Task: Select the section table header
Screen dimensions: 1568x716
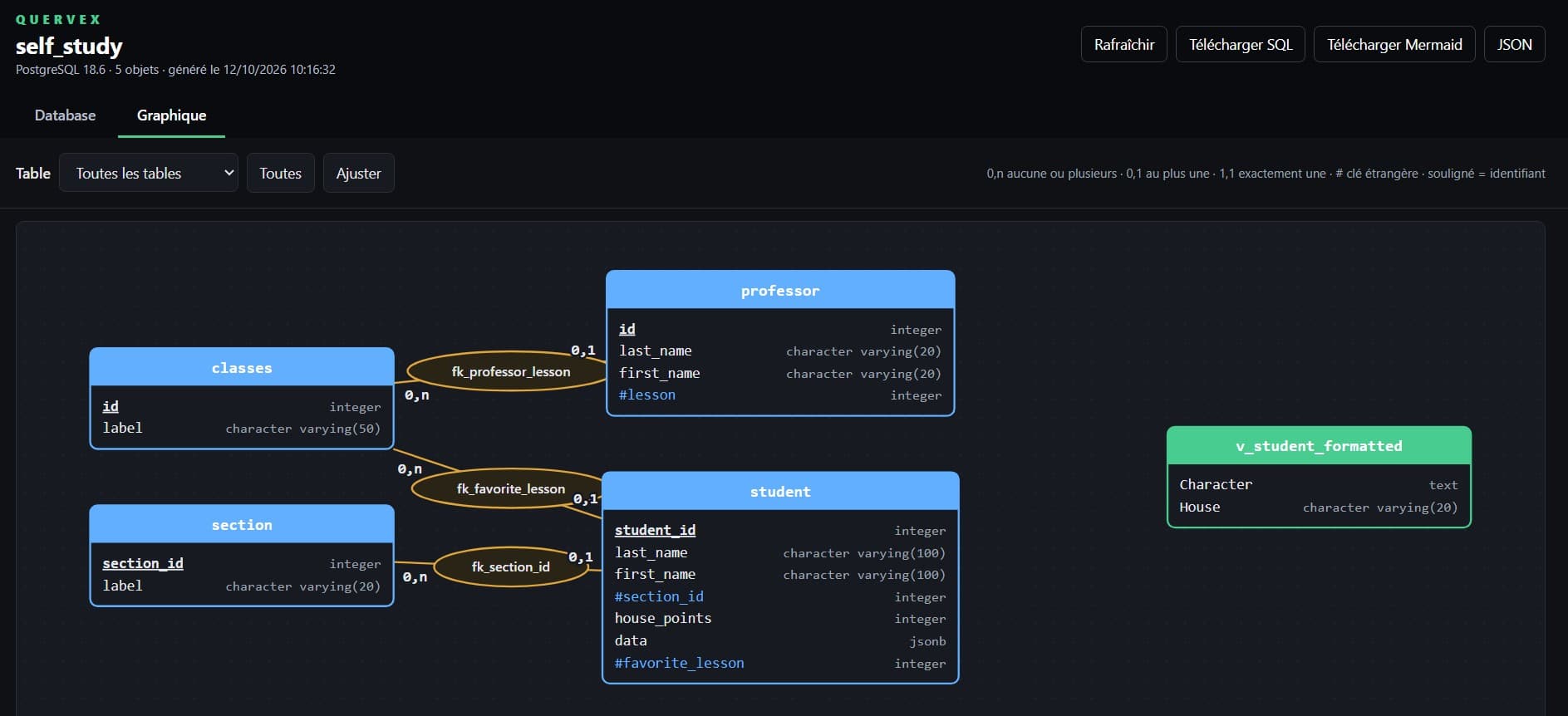Action: 242,524
